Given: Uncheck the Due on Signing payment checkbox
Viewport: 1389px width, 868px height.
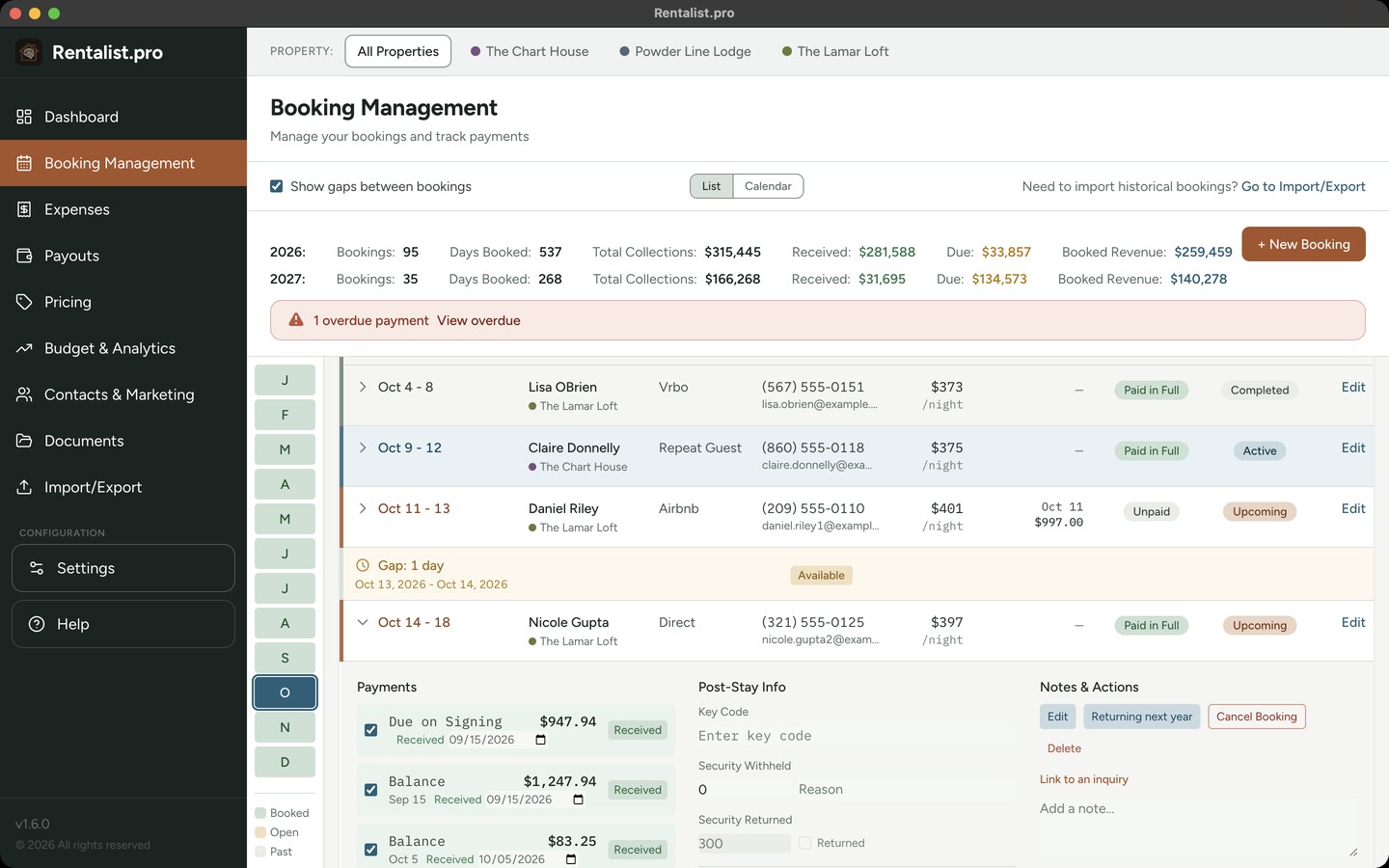Looking at the screenshot, I should point(370,730).
